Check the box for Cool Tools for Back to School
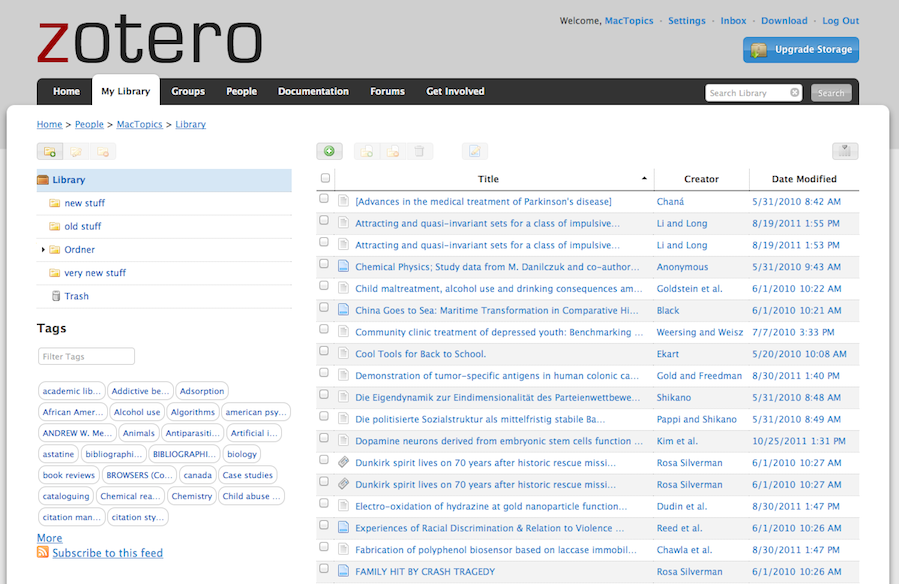Image resolution: width=899 pixels, height=584 pixels. pyautogui.click(x=324, y=351)
